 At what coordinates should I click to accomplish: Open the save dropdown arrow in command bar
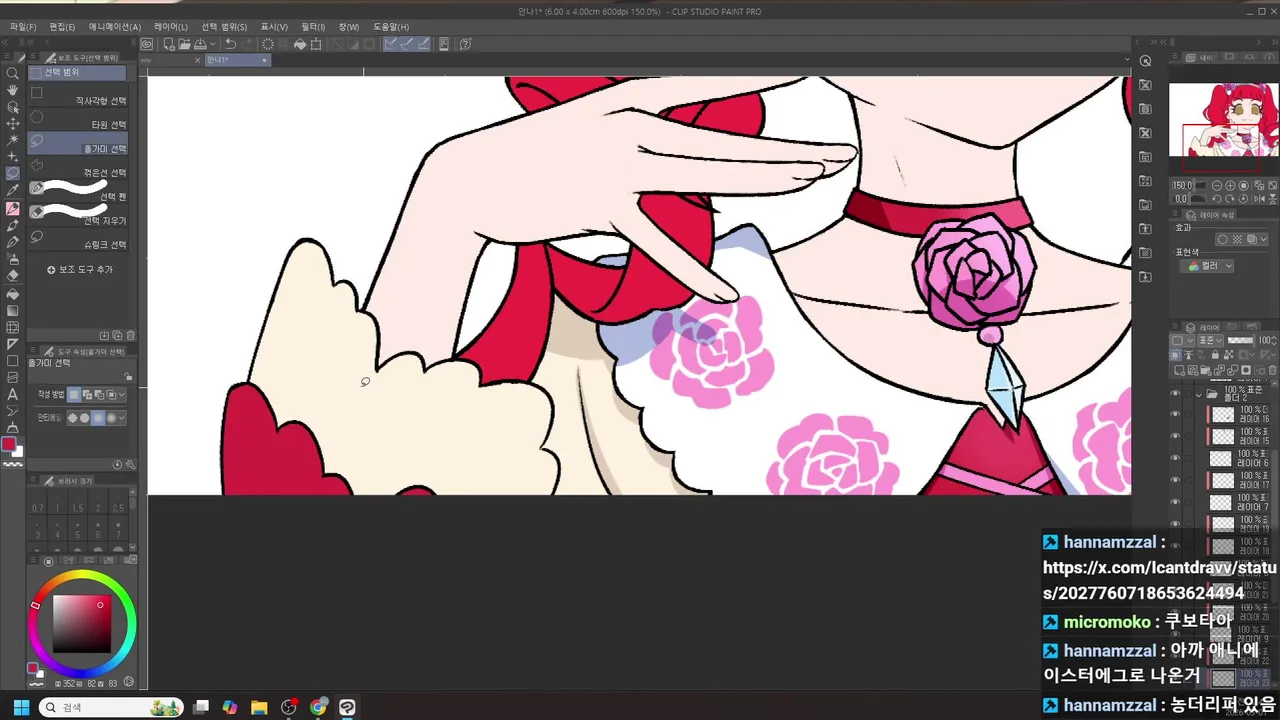click(x=211, y=44)
